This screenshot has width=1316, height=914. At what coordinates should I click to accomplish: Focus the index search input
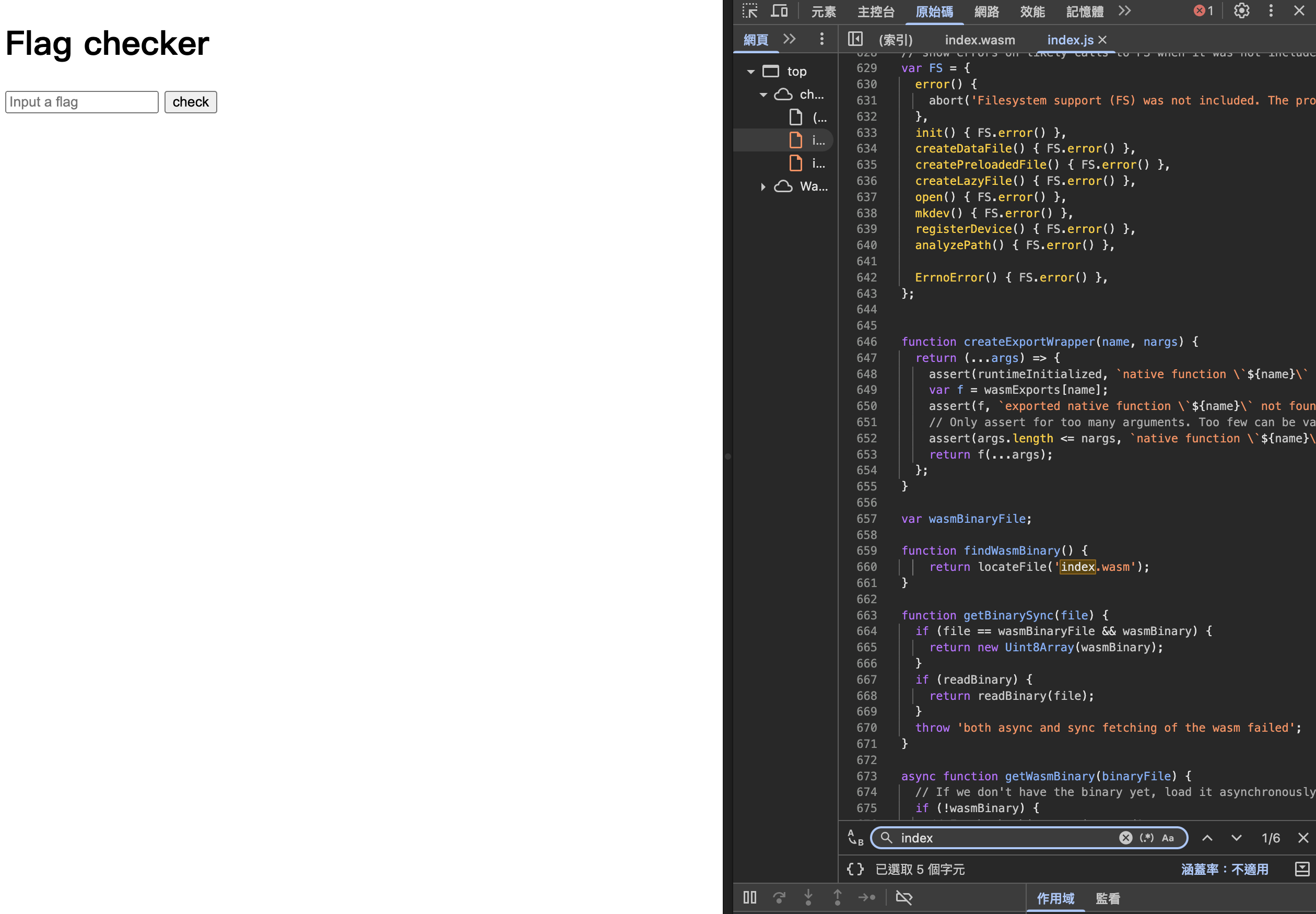(1008, 837)
